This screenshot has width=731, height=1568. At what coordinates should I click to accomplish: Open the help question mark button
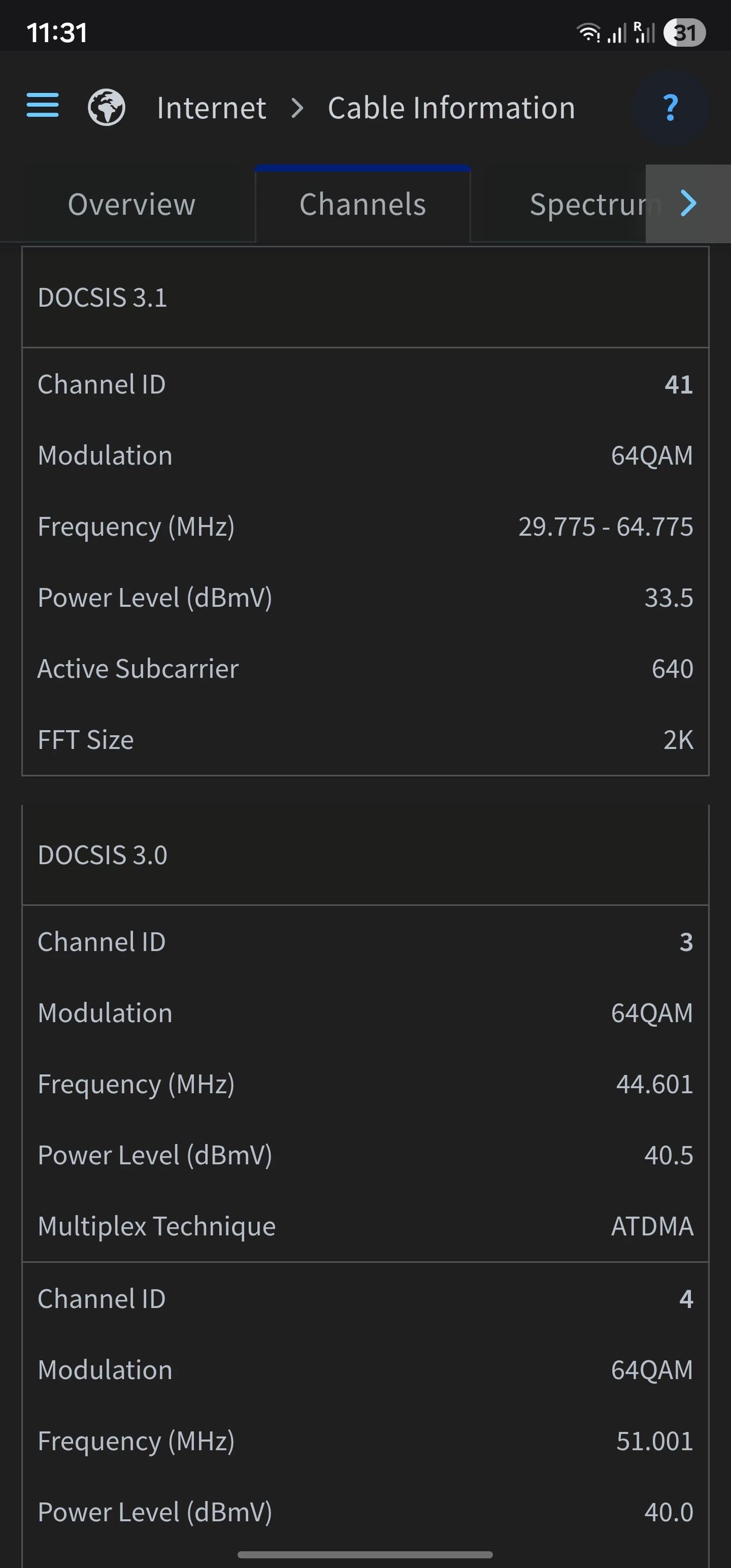click(670, 108)
